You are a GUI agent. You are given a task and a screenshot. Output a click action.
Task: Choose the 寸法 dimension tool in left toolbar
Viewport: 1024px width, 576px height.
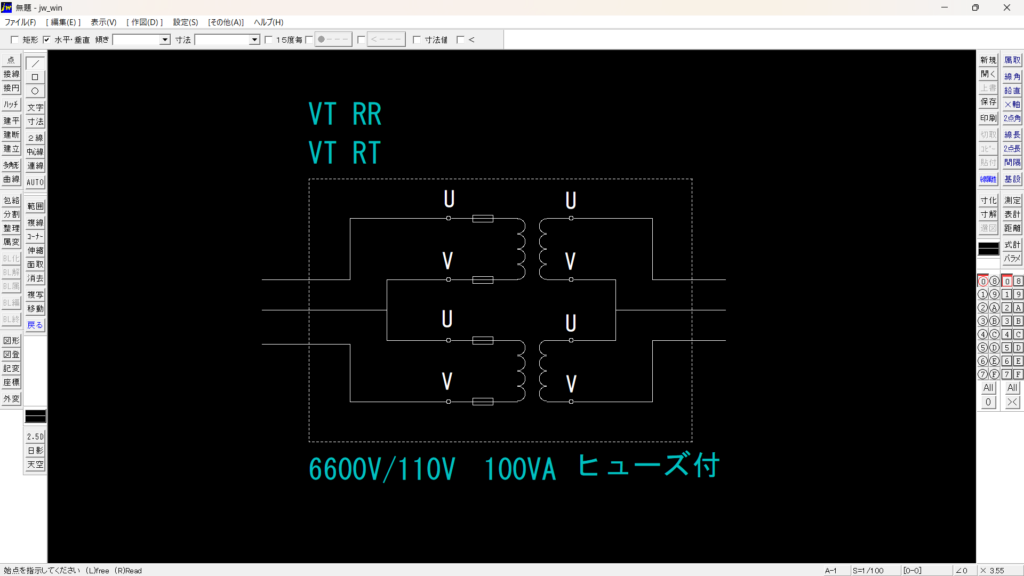pyautogui.click(x=35, y=121)
